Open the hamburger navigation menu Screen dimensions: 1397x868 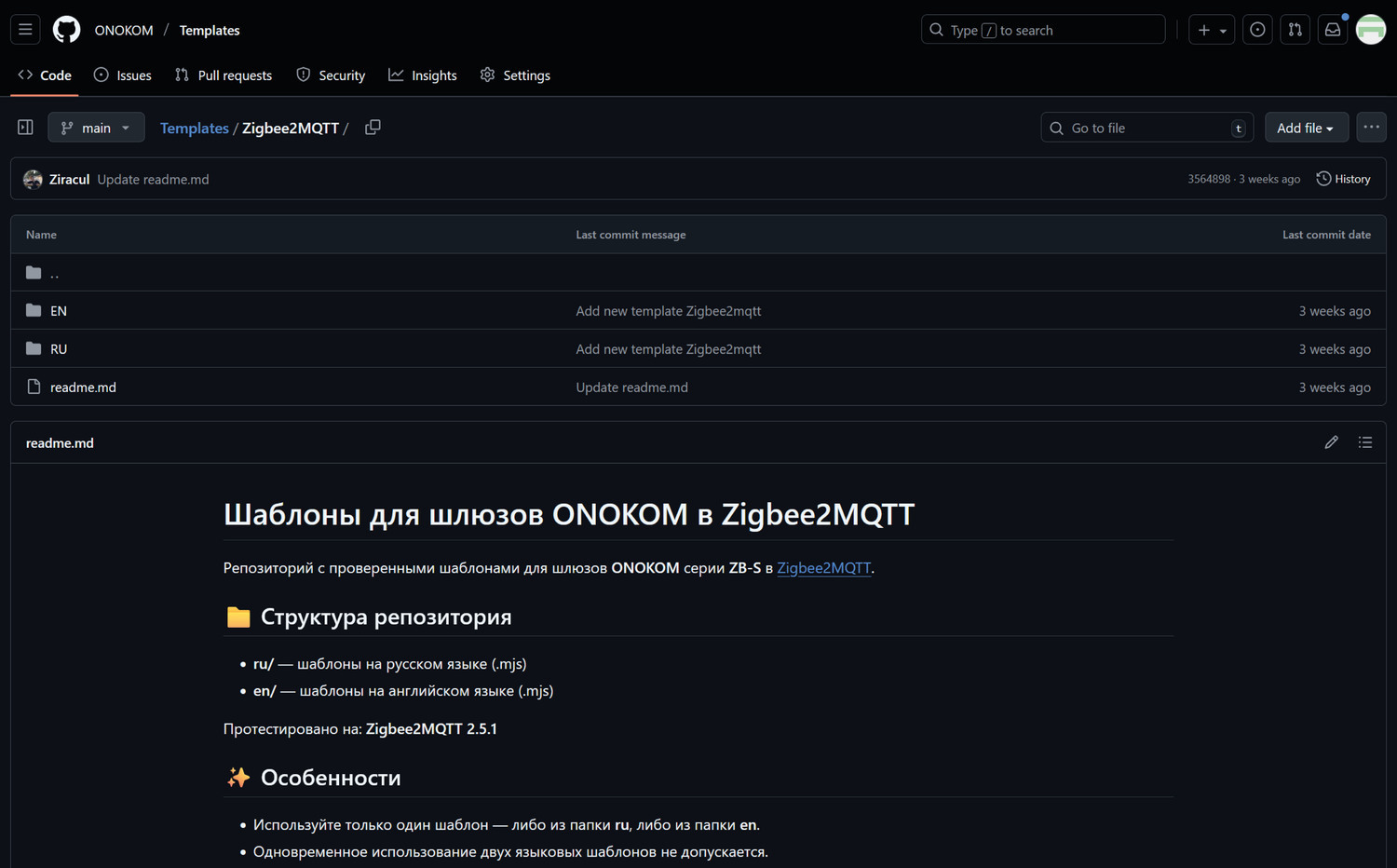[x=25, y=30]
